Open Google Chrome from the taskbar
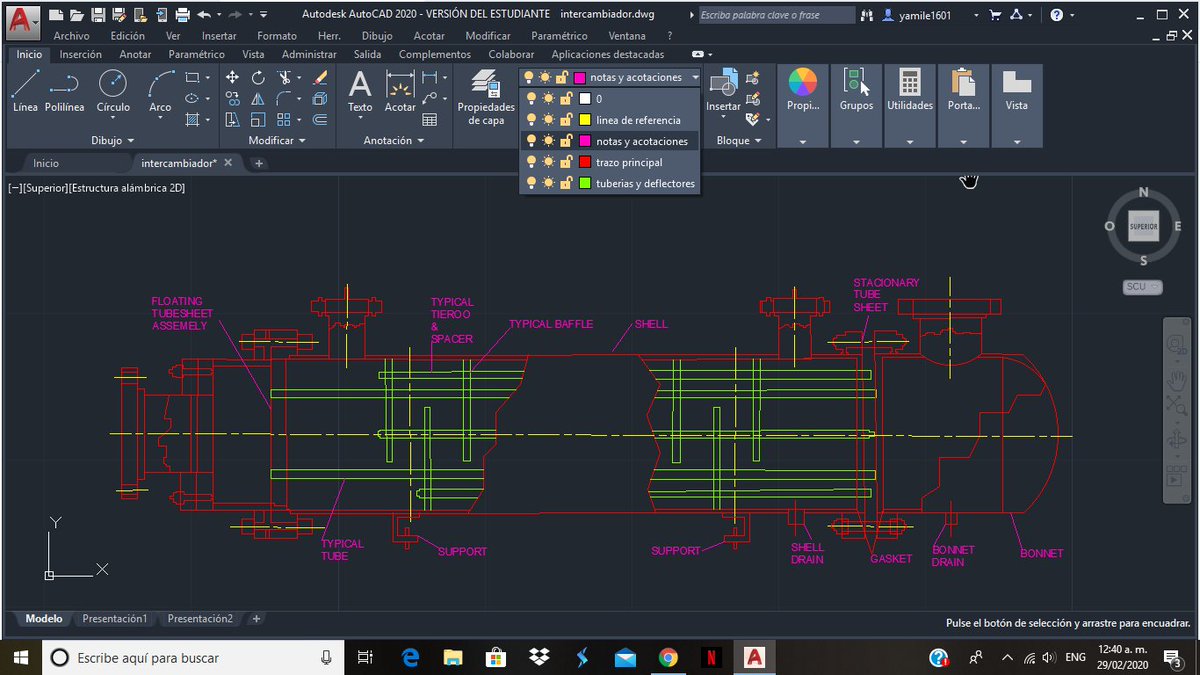The image size is (1200, 675). click(668, 657)
